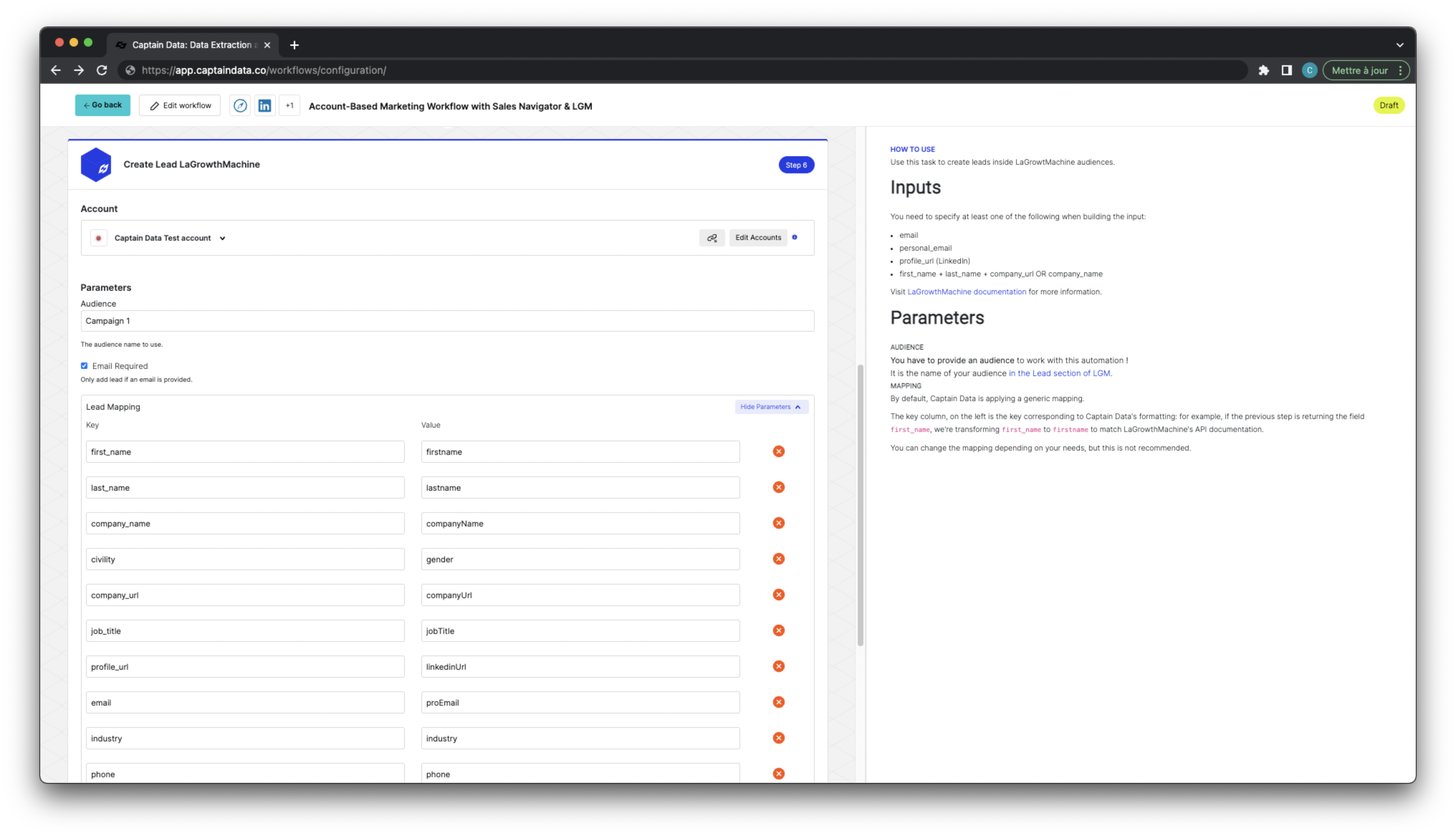Image resolution: width=1456 pixels, height=836 pixels.
Task: Click the first_name key field
Action: (245, 452)
